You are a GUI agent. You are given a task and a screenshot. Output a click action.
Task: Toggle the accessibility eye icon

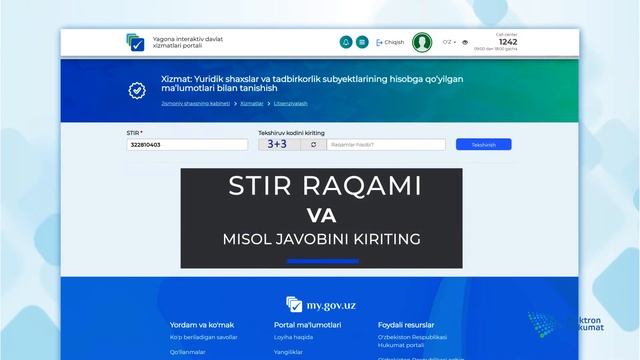coord(465,42)
